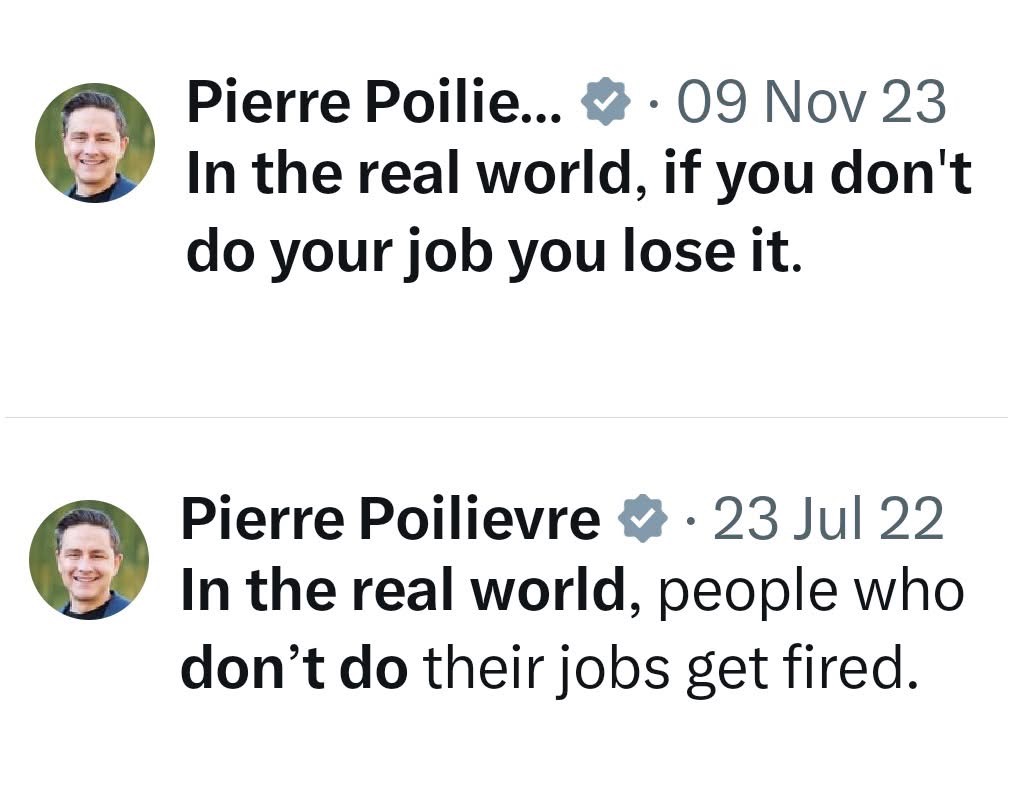Click the verified badge next to 'Pierre Poilievre'
The image size is (1018, 808).
[643, 519]
